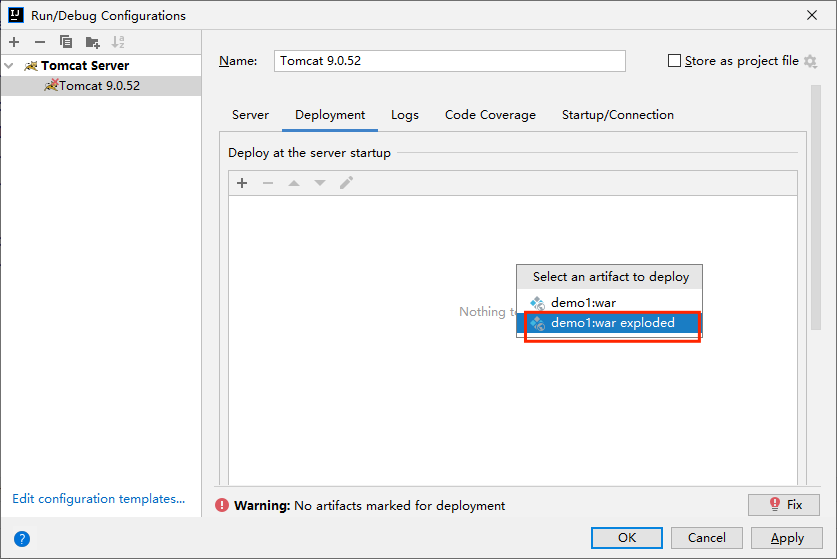Screen dimensions: 837x559
Task: Click the Cancel button
Action: click(x=706, y=538)
